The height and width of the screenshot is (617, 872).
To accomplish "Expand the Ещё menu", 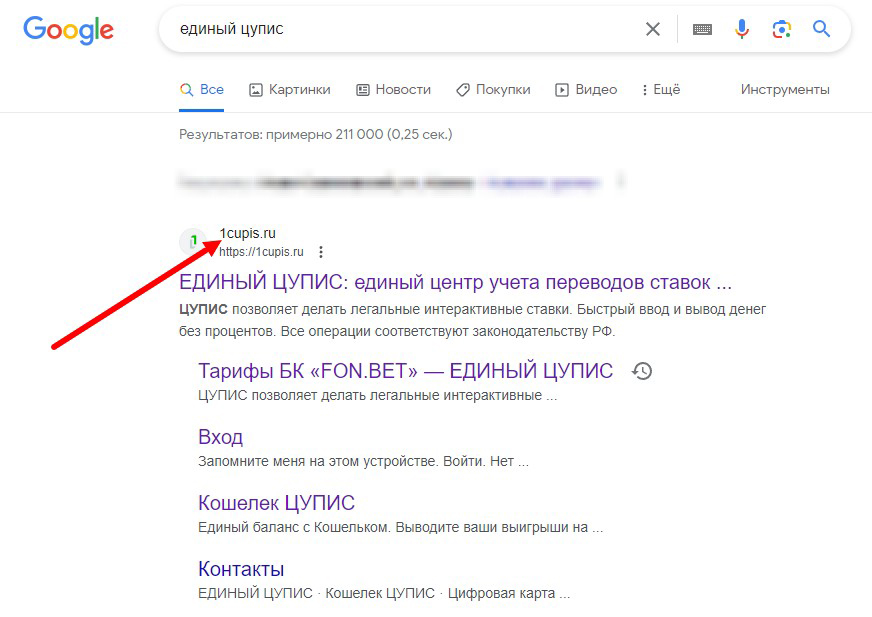I will (661, 90).
